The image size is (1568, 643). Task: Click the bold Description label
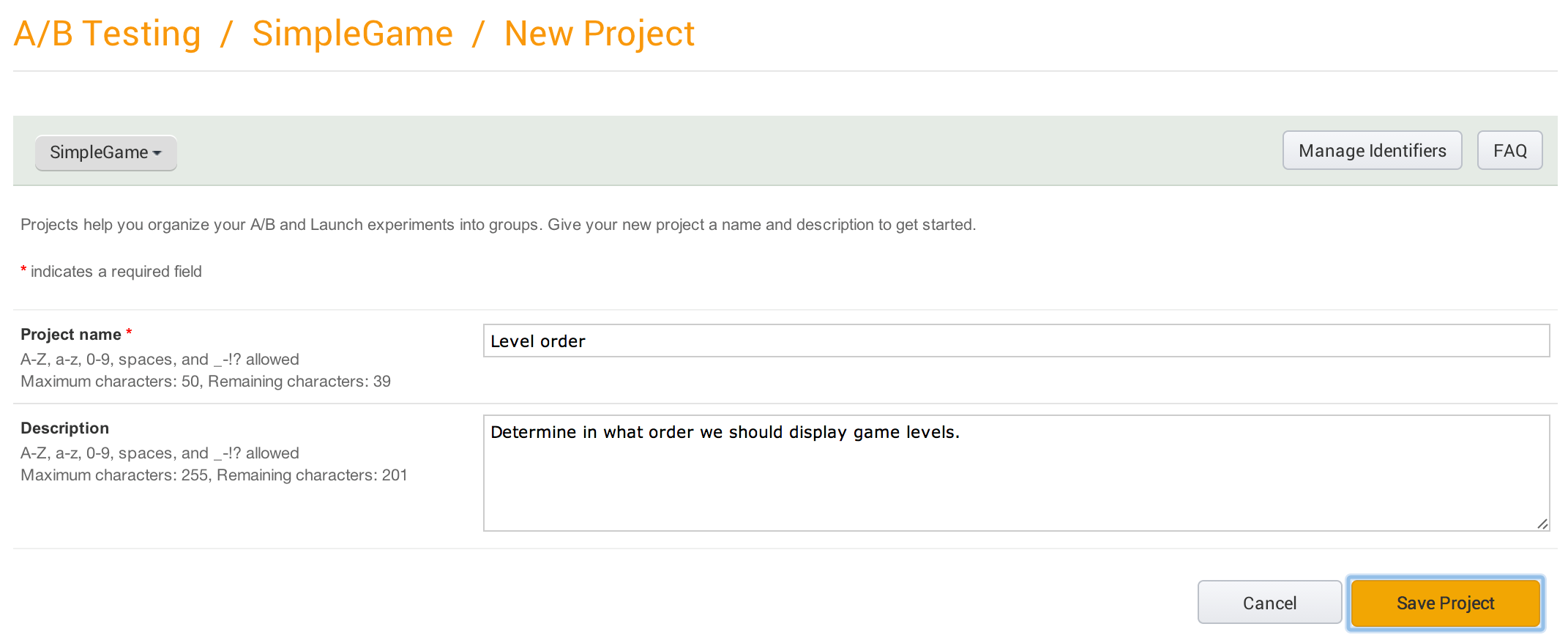[x=64, y=428]
